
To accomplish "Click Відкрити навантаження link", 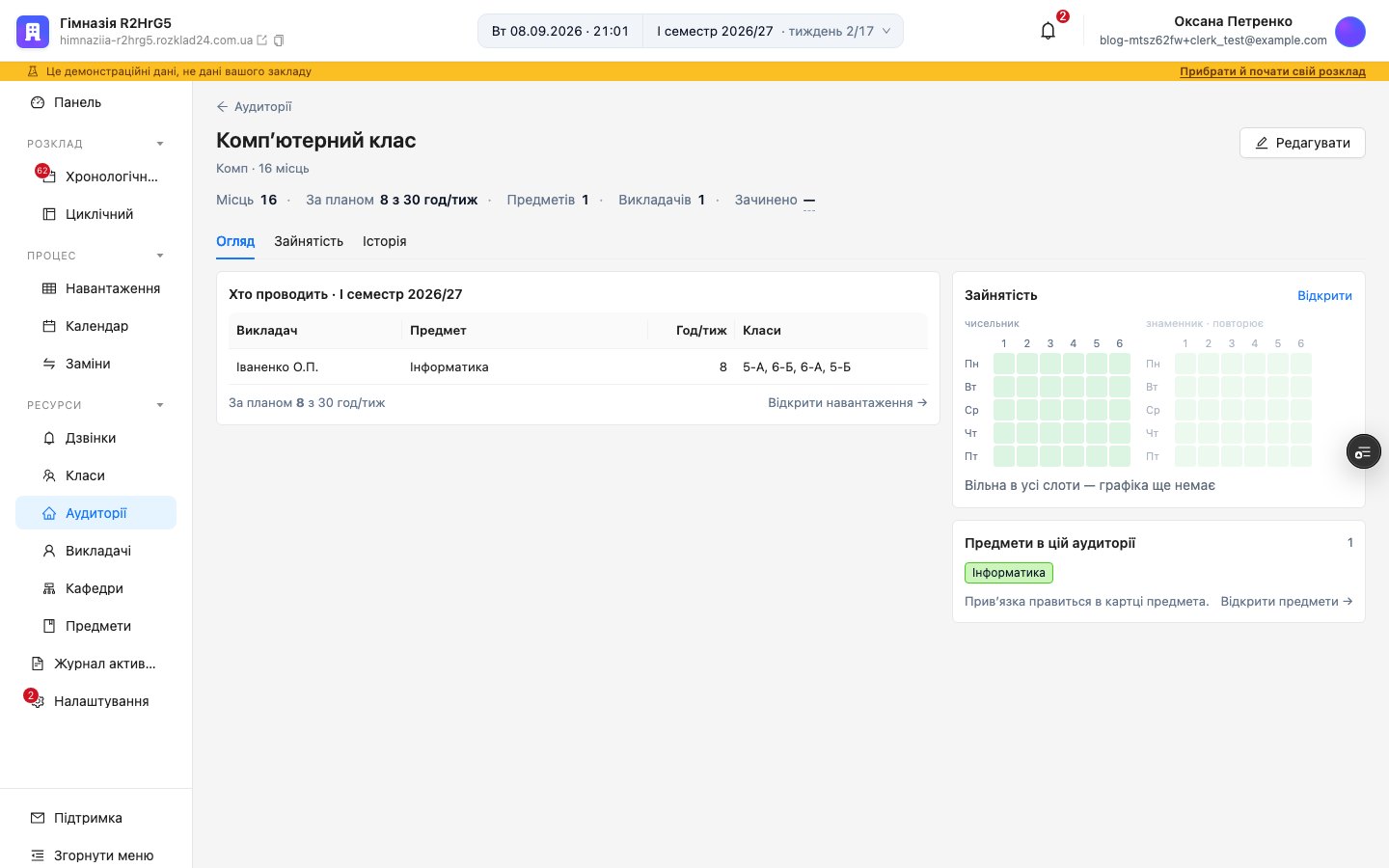I will [848, 403].
